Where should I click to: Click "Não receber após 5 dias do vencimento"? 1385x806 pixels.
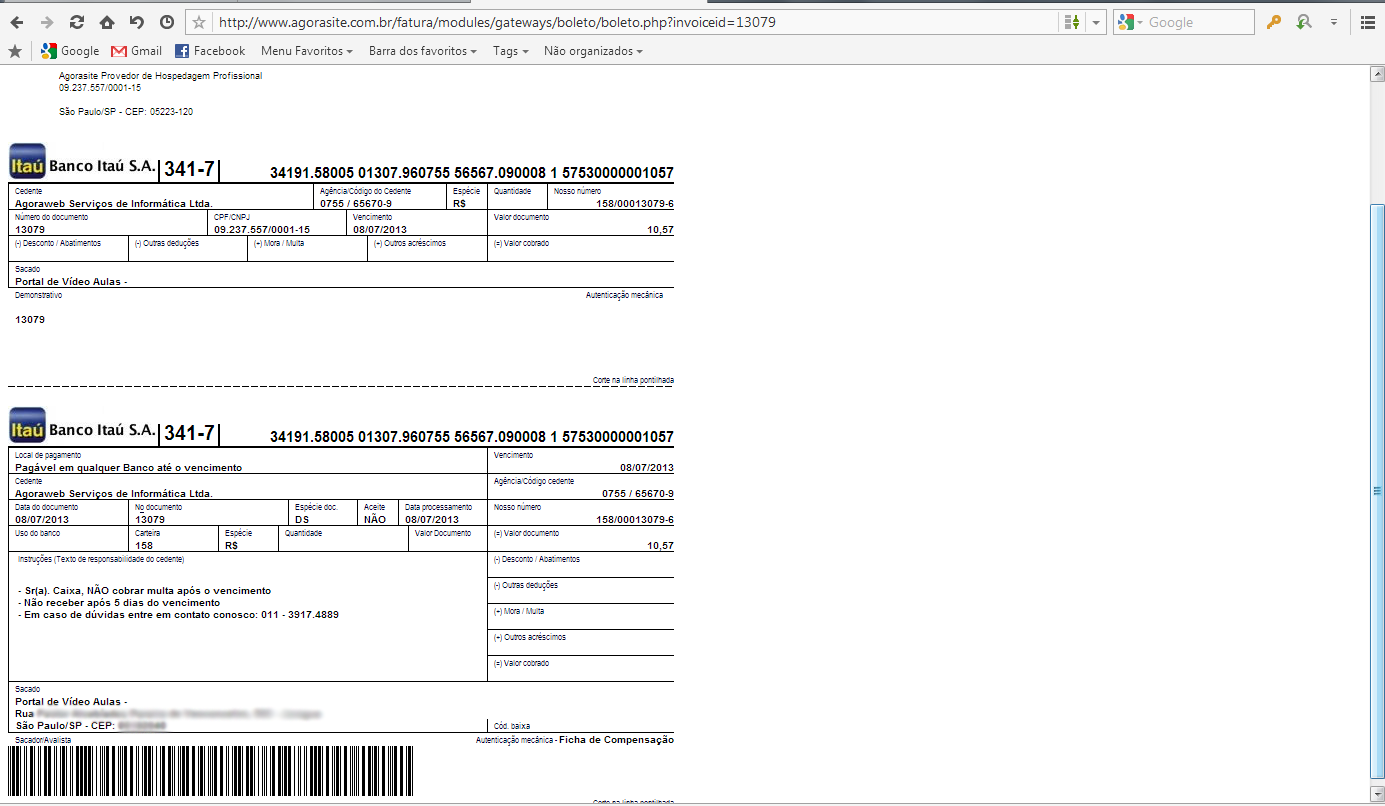(119, 603)
